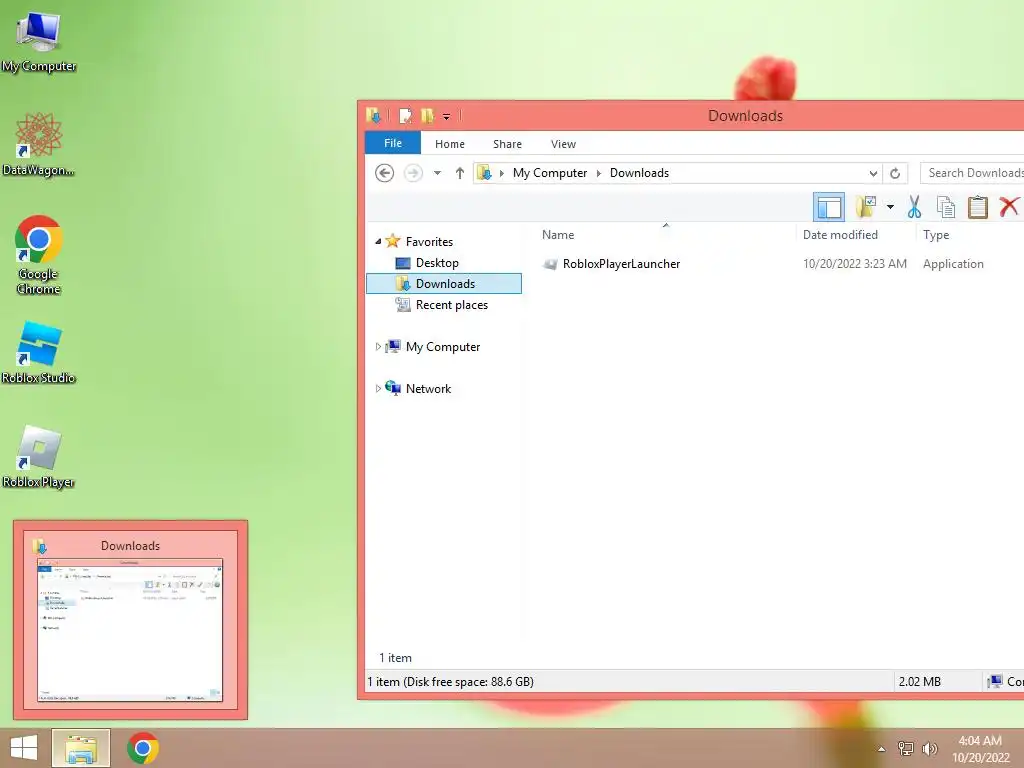Open quick access Properties icon in title bar
Viewport: 1024px width, 768px height.
pyautogui.click(x=406, y=116)
